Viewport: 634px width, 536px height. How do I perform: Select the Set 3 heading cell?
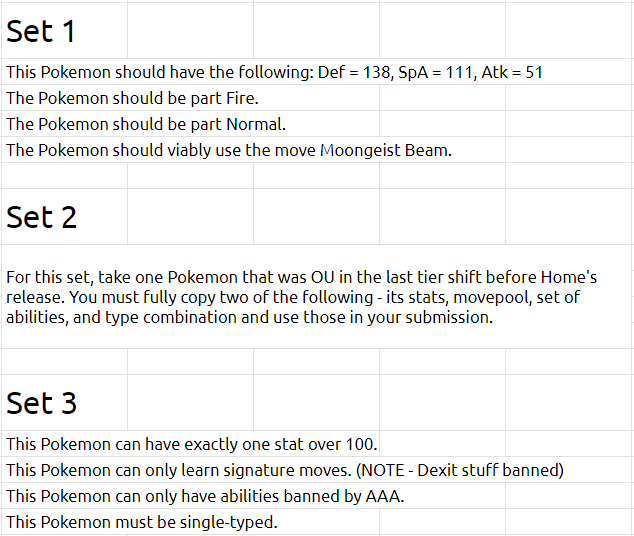point(64,403)
